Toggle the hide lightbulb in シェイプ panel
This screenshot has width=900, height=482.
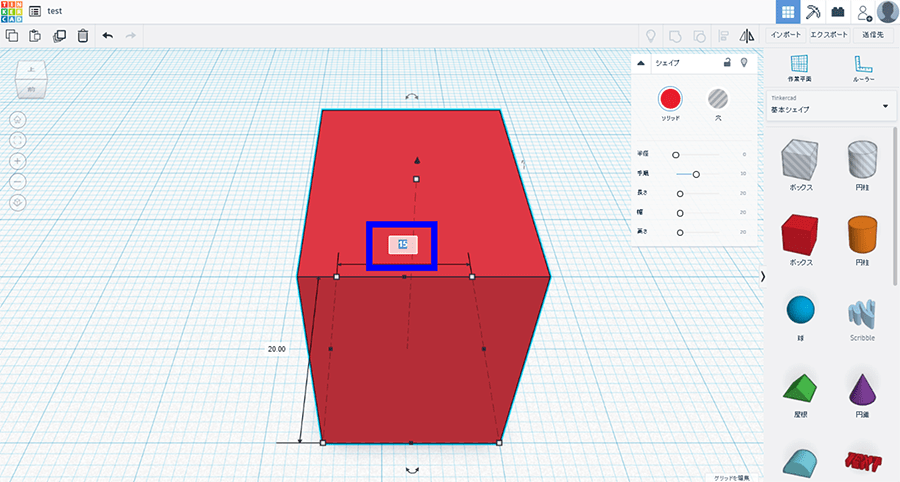pyautogui.click(x=744, y=63)
